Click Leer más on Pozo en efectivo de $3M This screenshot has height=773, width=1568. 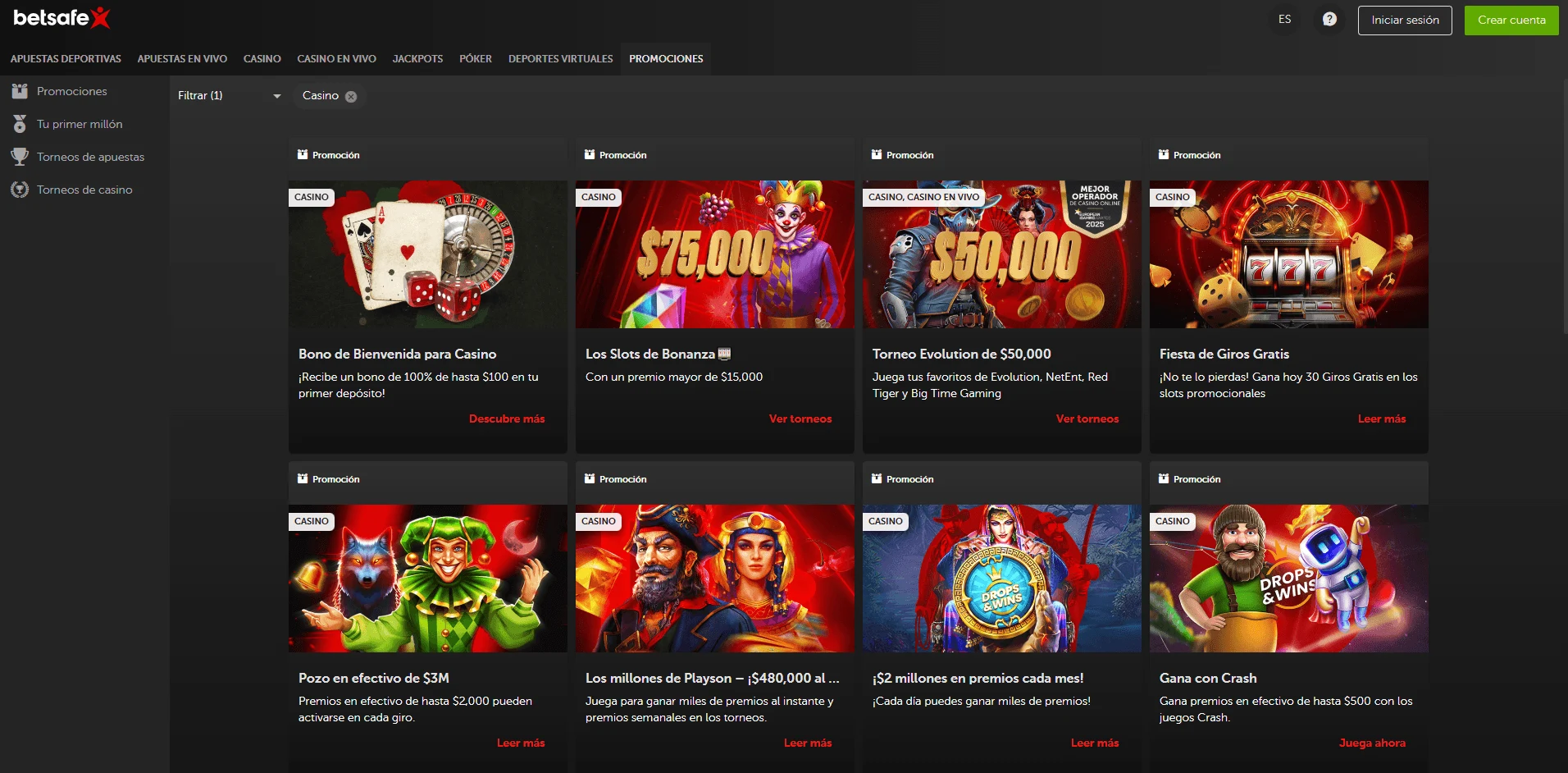coord(521,743)
